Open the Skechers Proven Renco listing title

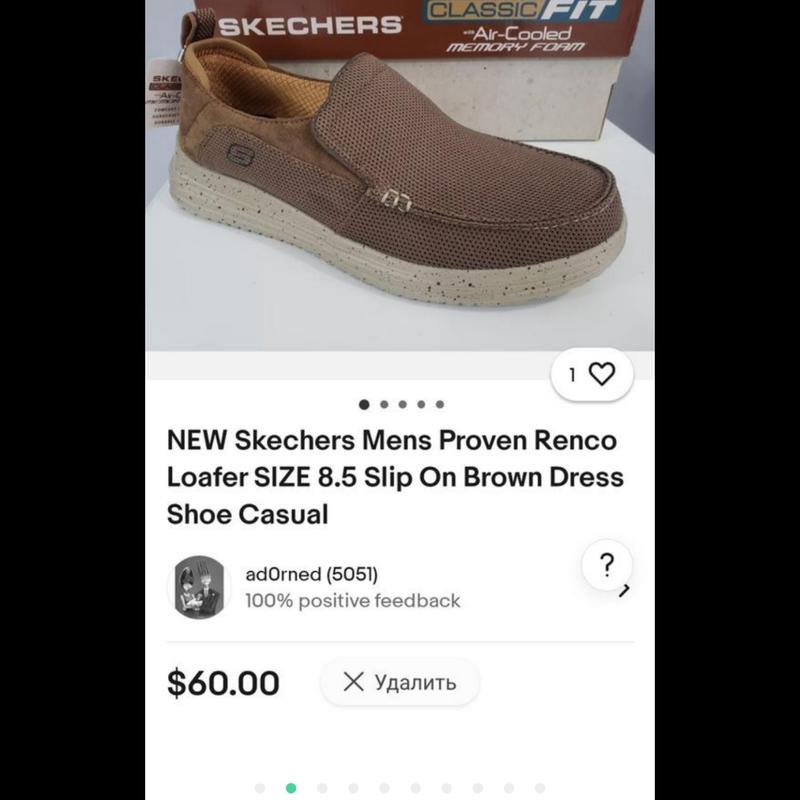tap(392, 477)
